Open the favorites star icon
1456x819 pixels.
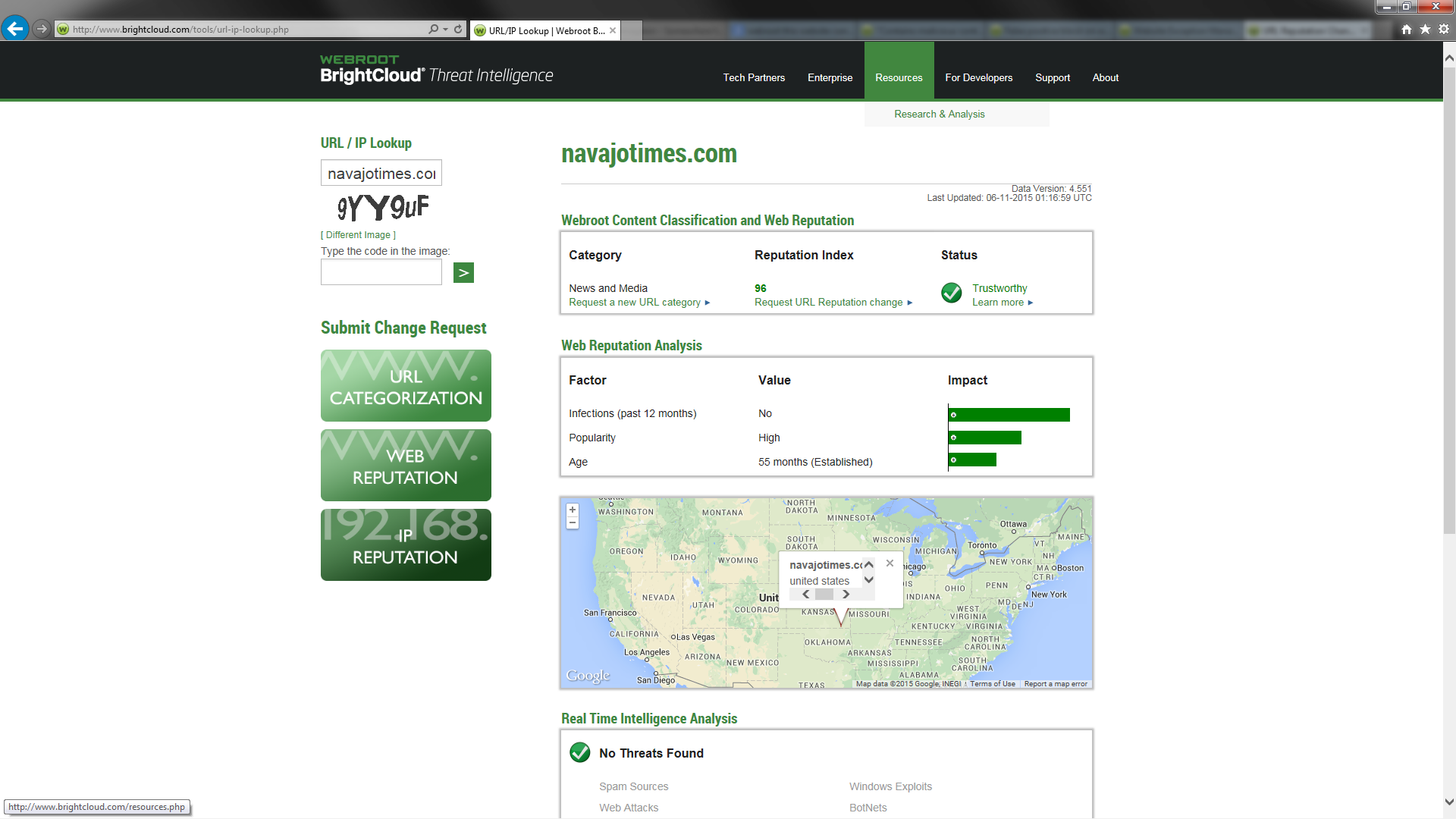[1425, 29]
